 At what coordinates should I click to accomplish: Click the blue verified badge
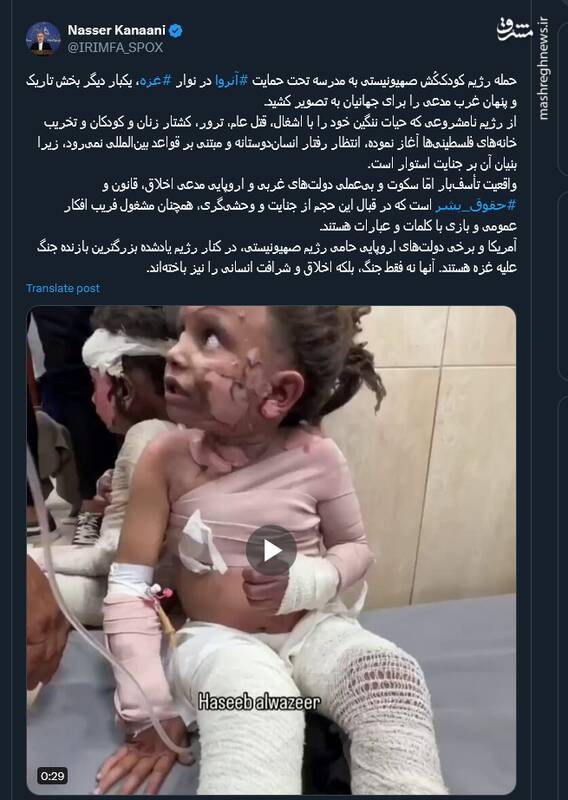pyautogui.click(x=176, y=31)
